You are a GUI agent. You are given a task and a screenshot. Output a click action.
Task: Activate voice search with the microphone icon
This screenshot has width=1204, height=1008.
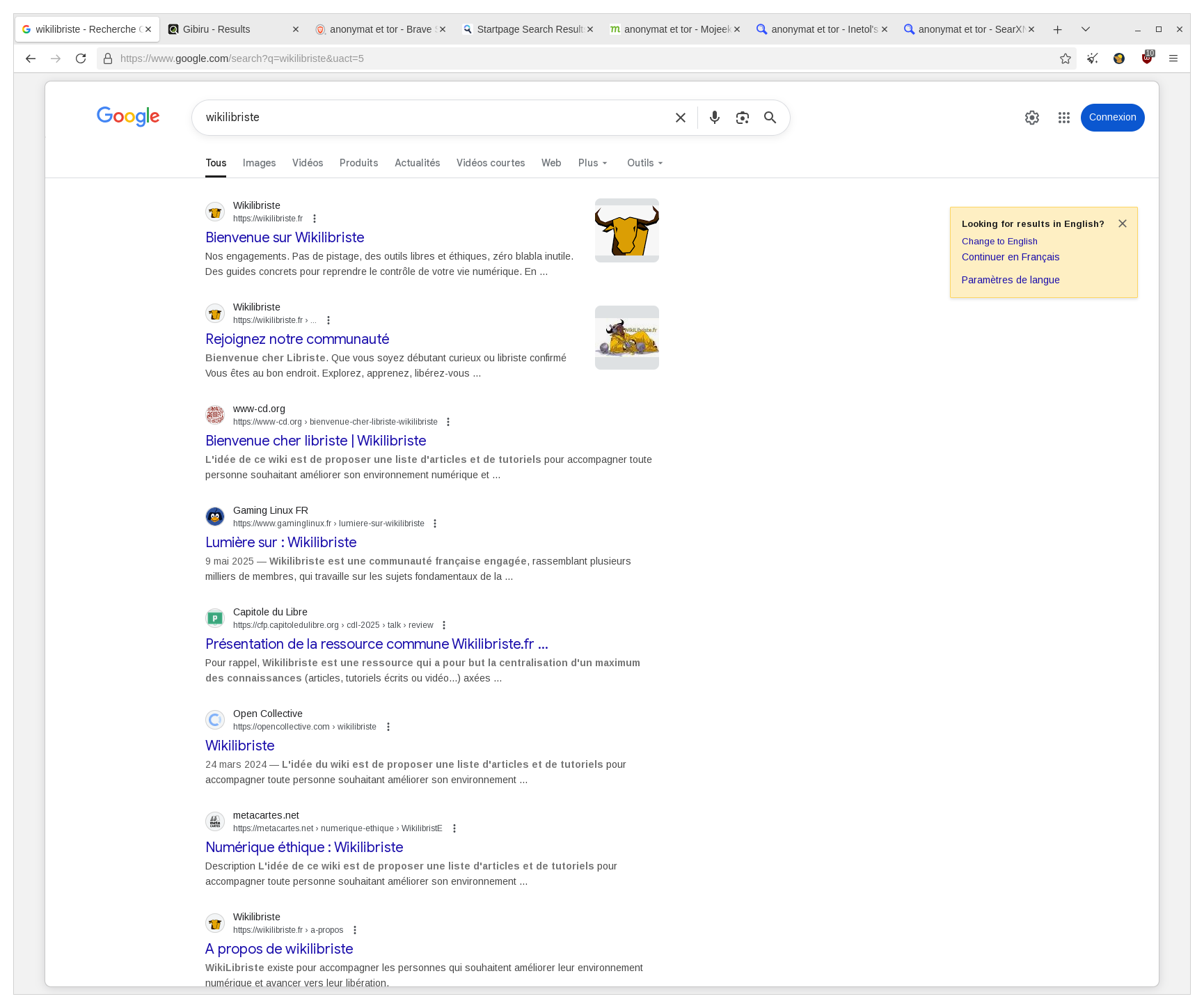(715, 117)
